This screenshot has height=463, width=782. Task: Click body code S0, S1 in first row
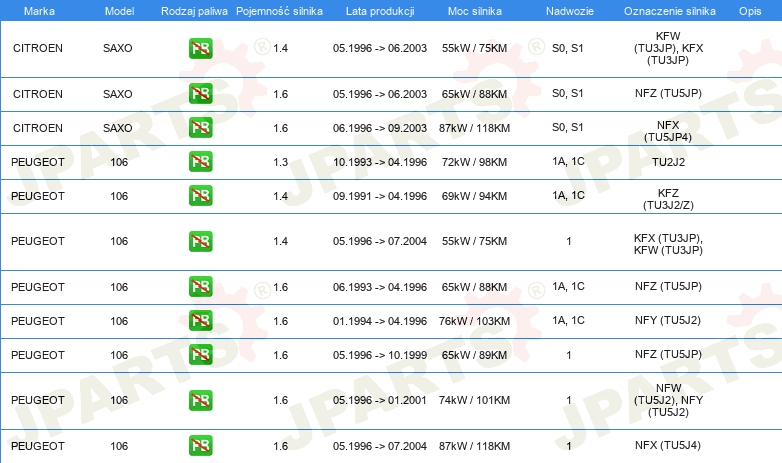[568, 48]
